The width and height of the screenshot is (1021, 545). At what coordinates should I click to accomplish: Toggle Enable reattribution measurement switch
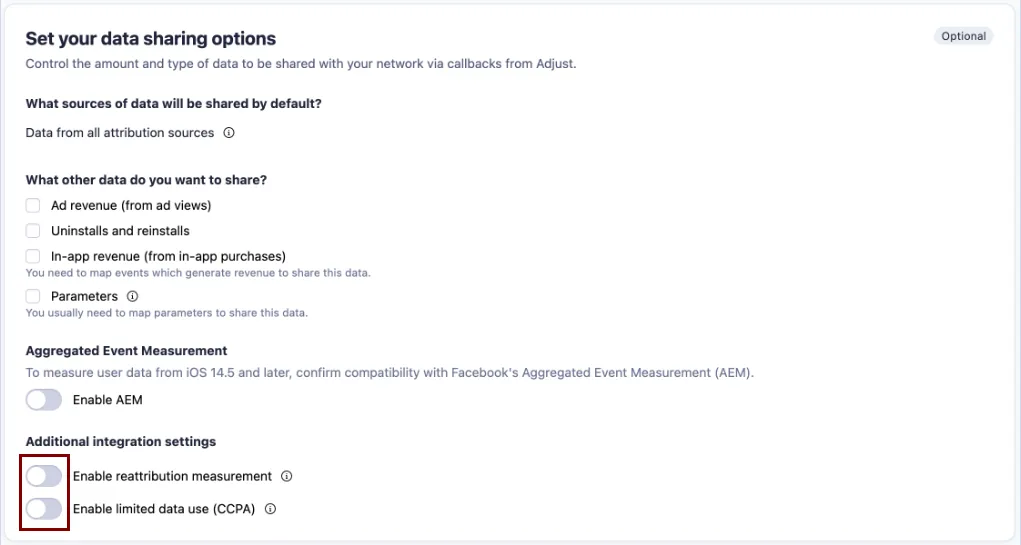click(44, 476)
